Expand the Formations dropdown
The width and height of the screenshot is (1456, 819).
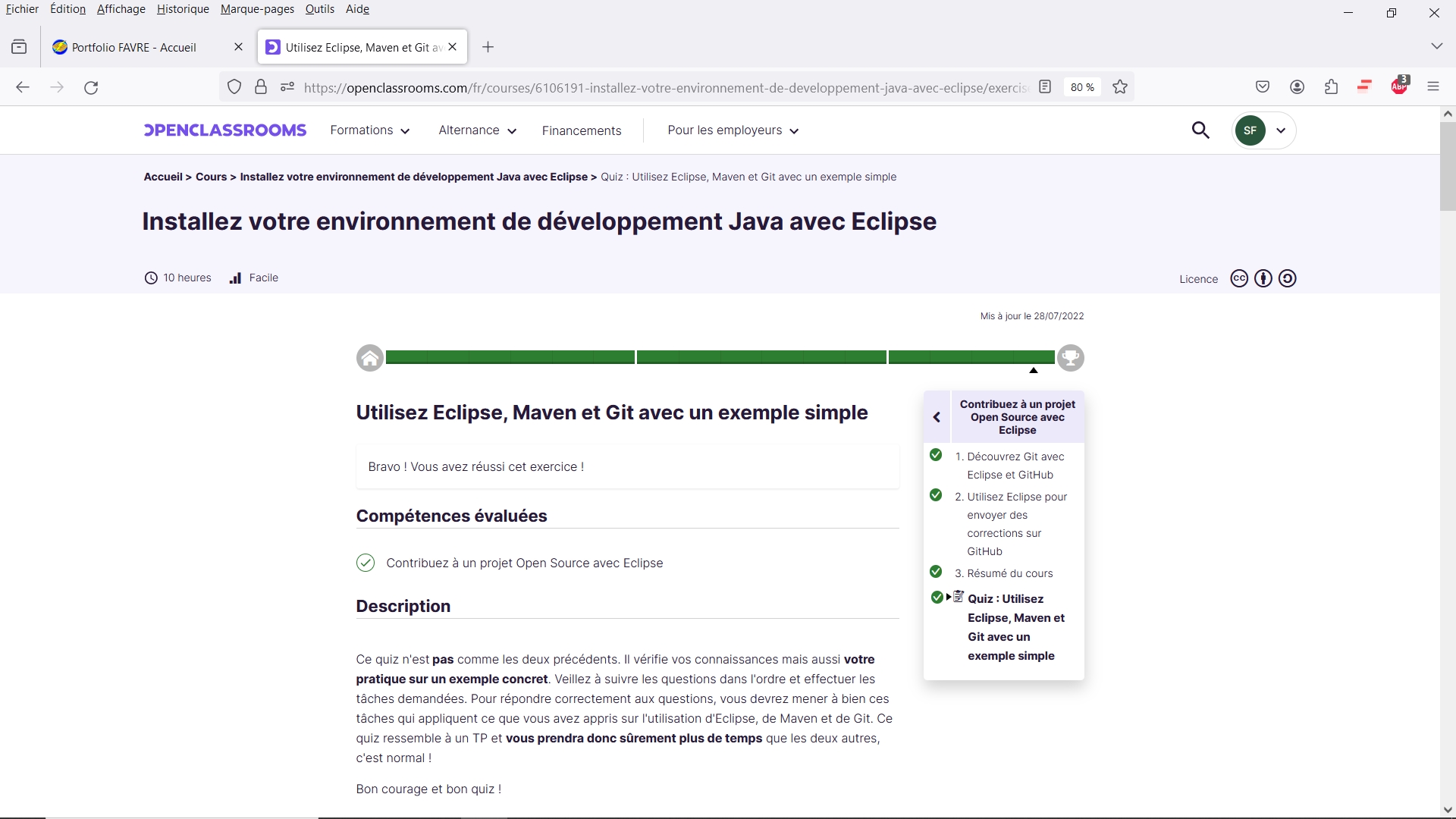370,130
